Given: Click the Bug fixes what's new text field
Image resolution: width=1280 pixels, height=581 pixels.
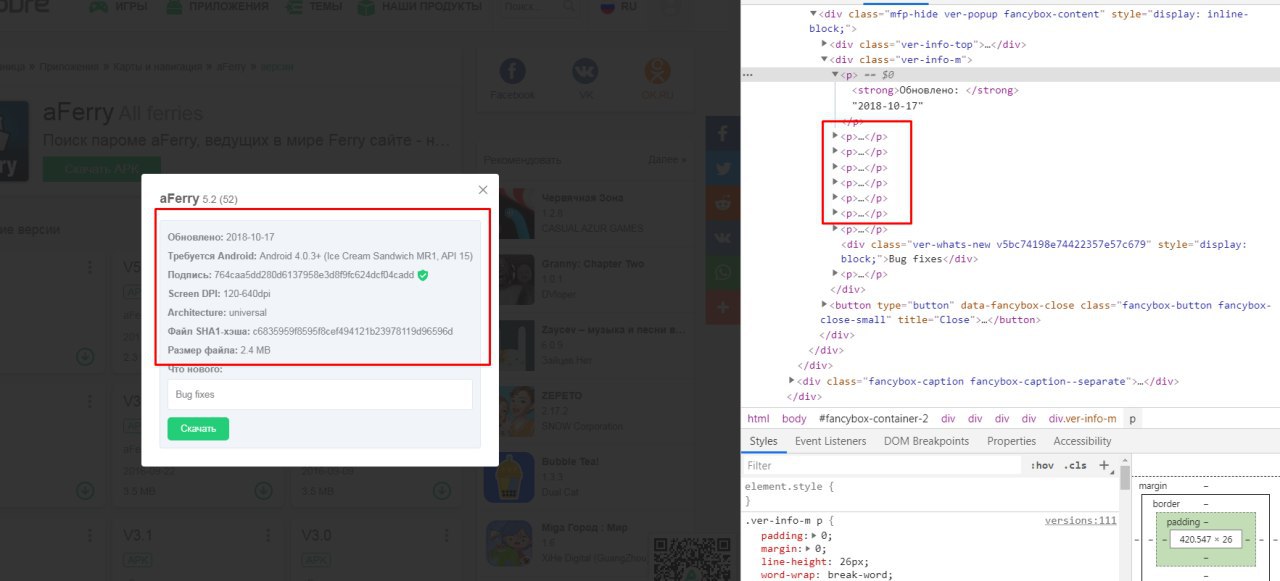Looking at the screenshot, I should (319, 394).
